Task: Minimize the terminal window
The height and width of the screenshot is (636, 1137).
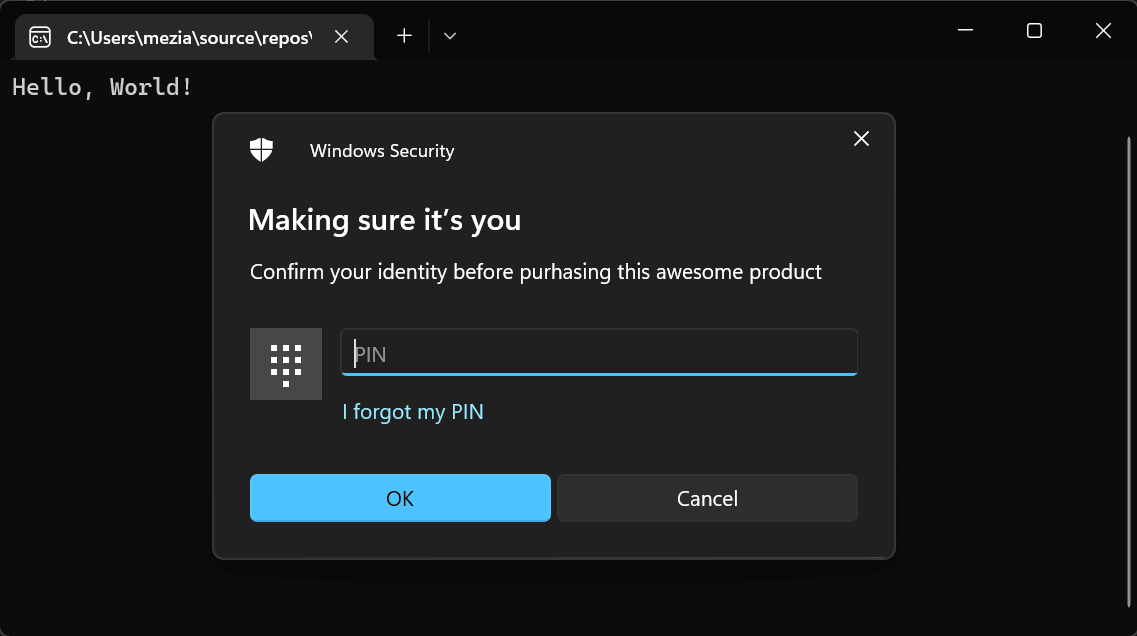Action: pyautogui.click(x=964, y=31)
